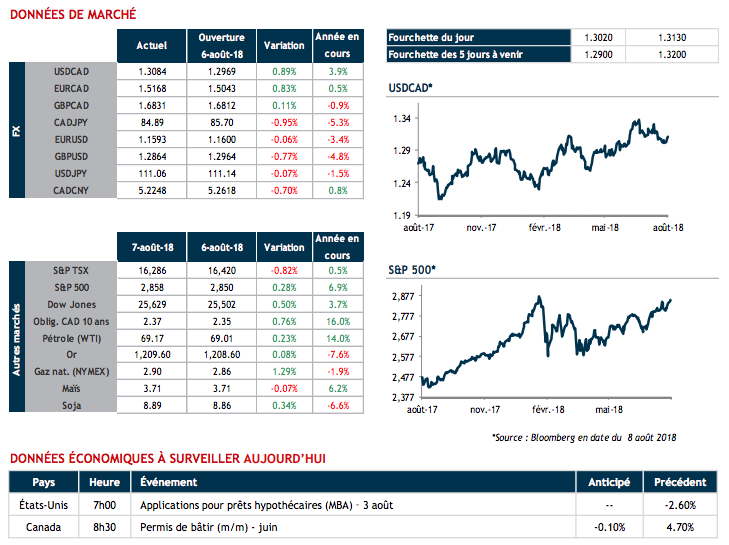This screenshot has height=545, width=729.
Task: Click the "DONNÉES ÉCONOMIQUES À SURVEILLER AUJOURD'HUI" heading
Action: coord(167,459)
